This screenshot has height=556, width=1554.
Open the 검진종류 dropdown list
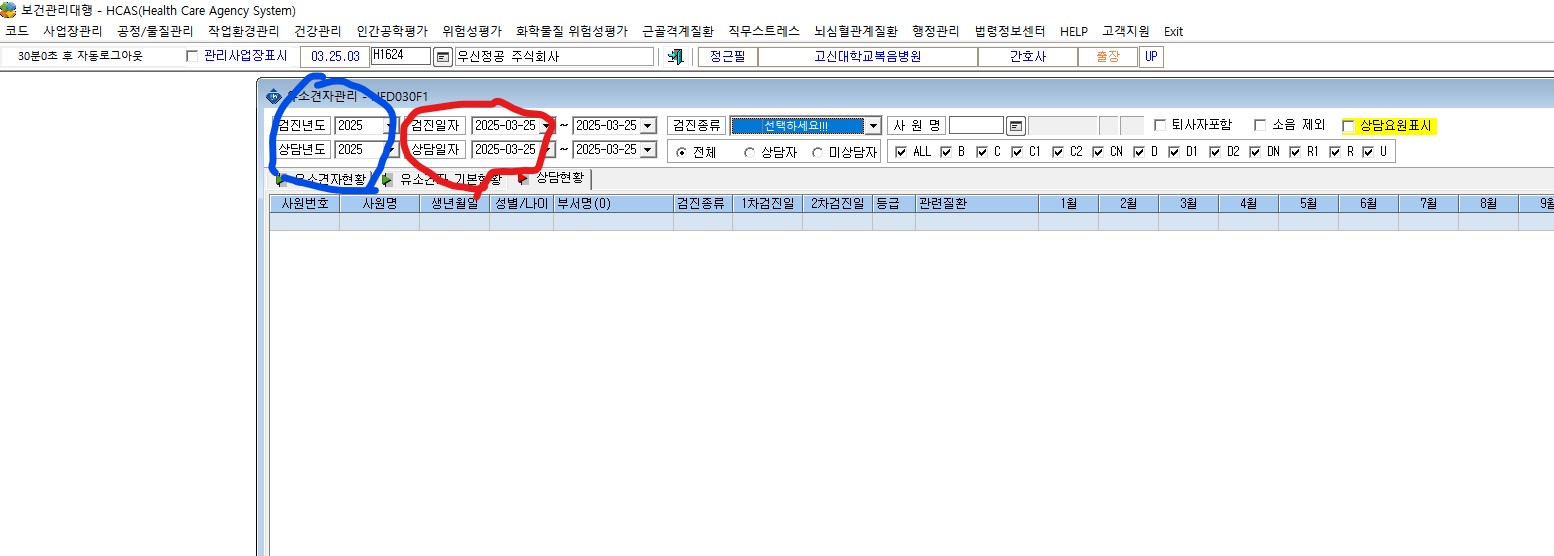873,126
